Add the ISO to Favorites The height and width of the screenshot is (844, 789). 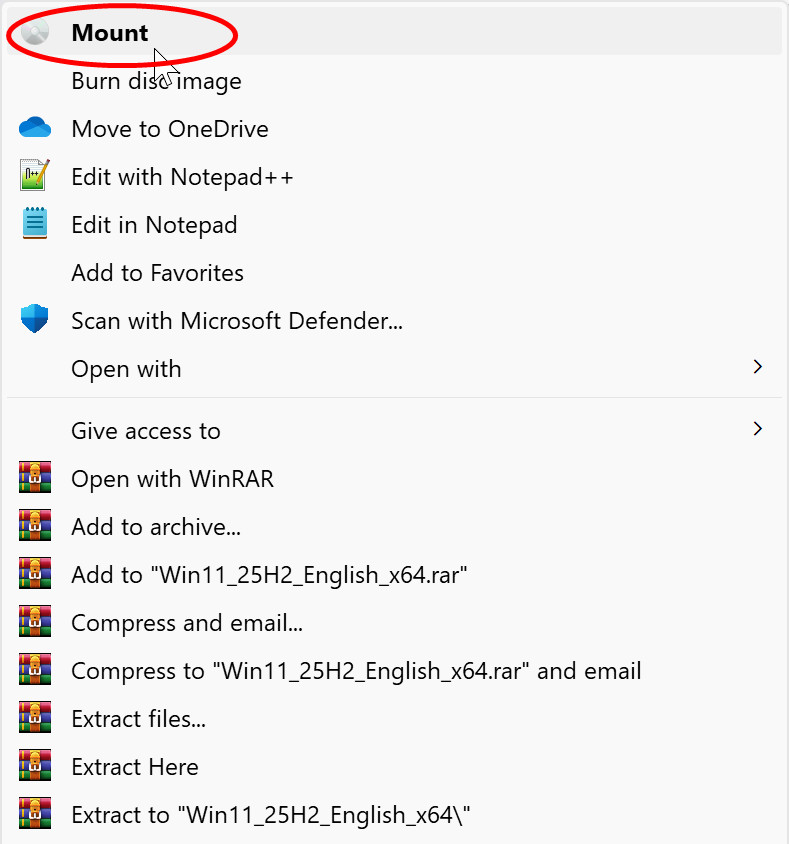coord(157,272)
